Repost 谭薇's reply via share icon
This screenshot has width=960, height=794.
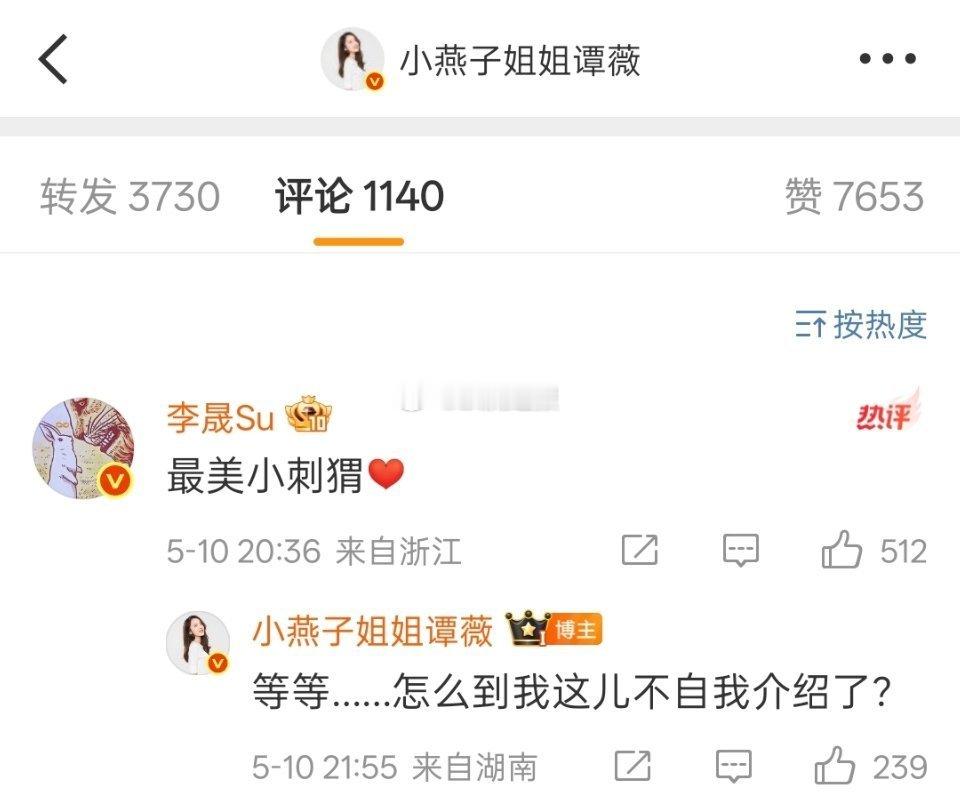pyautogui.click(x=632, y=765)
